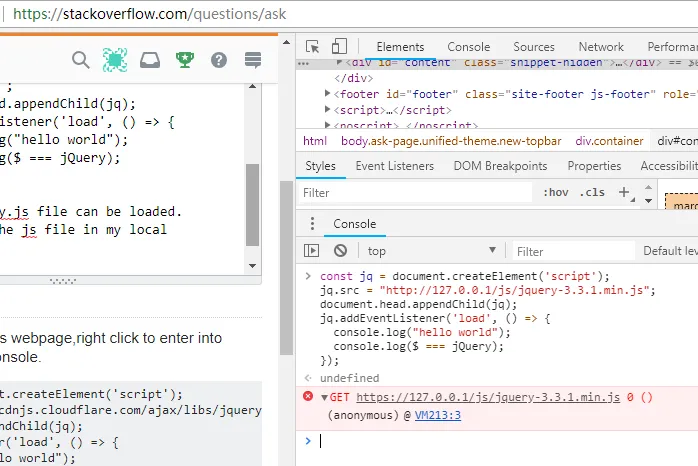Click the browser address bar URL
Viewport: 698px width, 466px height.
(150, 14)
